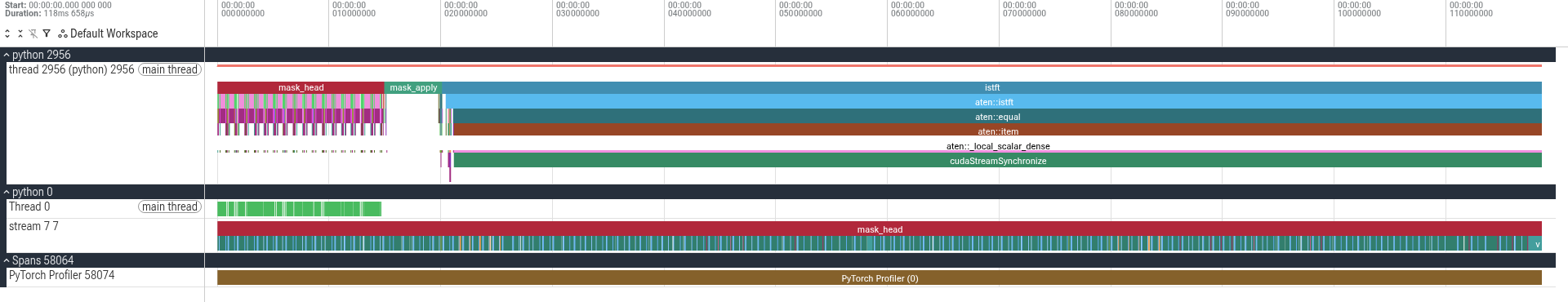Click main thread chip on thread 2956
This screenshot has width=1568, height=302.
click(169, 69)
